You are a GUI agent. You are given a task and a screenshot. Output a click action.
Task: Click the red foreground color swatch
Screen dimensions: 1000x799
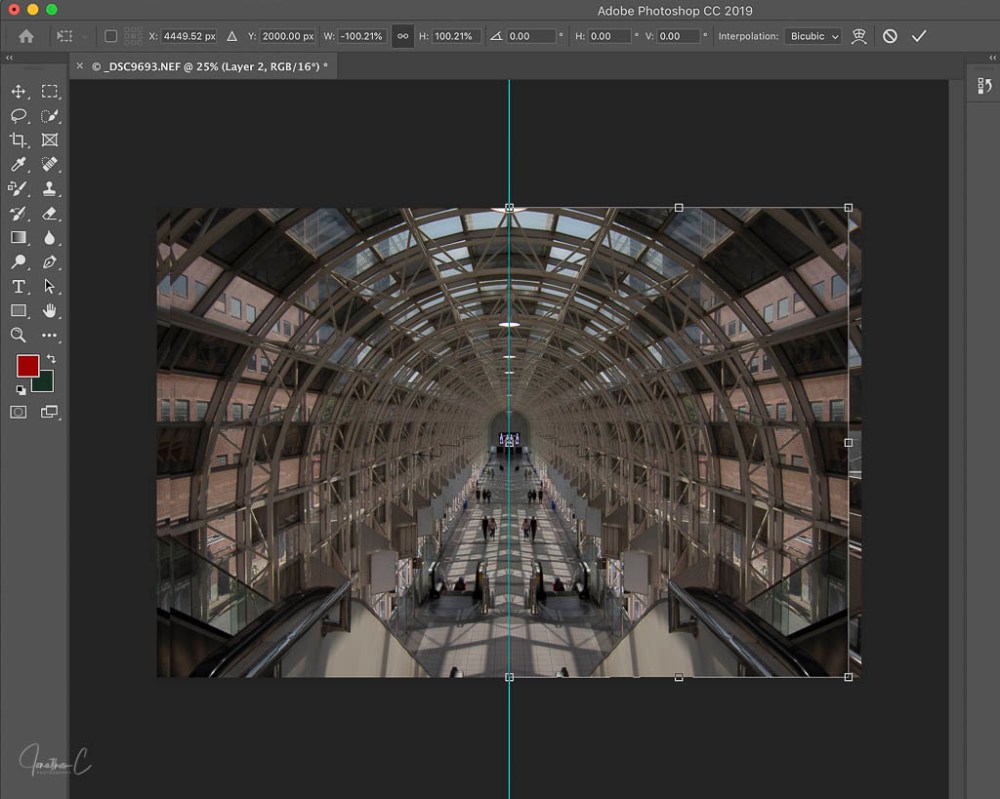click(x=27, y=366)
